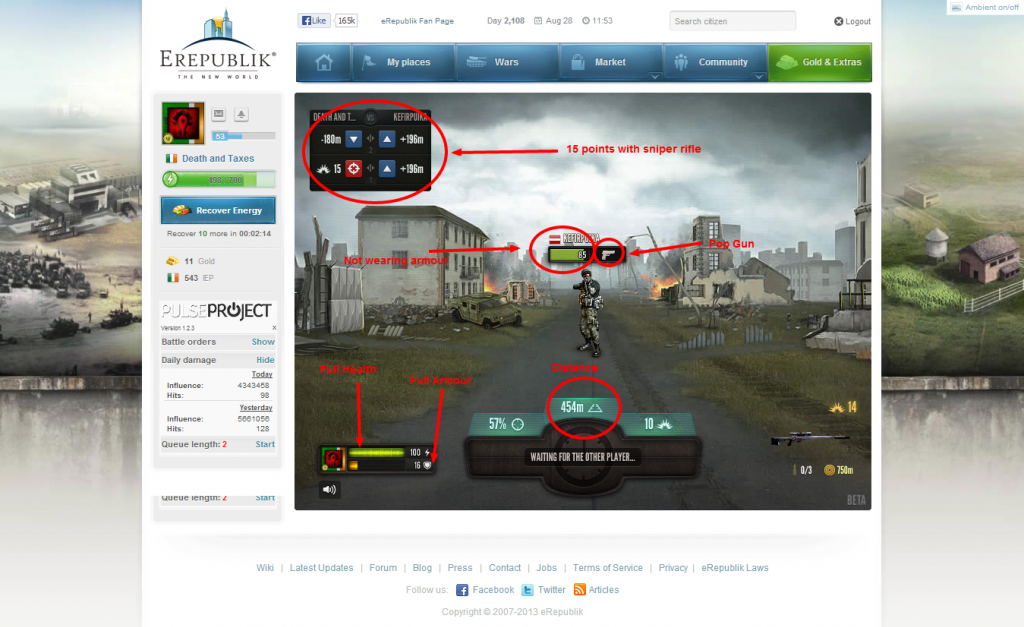The image size is (1024, 627).
Task: Open Death and Taxes profile link
Action: (218, 159)
